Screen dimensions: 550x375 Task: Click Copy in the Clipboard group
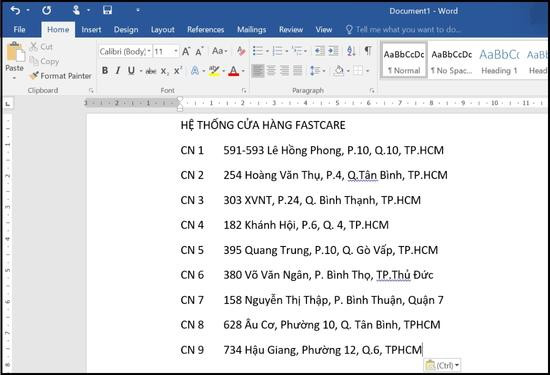(44, 61)
